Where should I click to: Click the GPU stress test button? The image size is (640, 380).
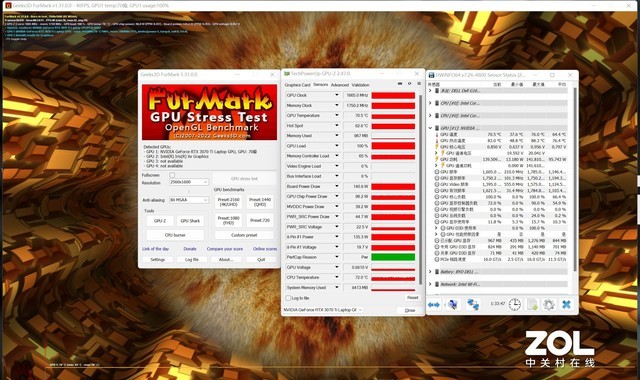point(244,179)
